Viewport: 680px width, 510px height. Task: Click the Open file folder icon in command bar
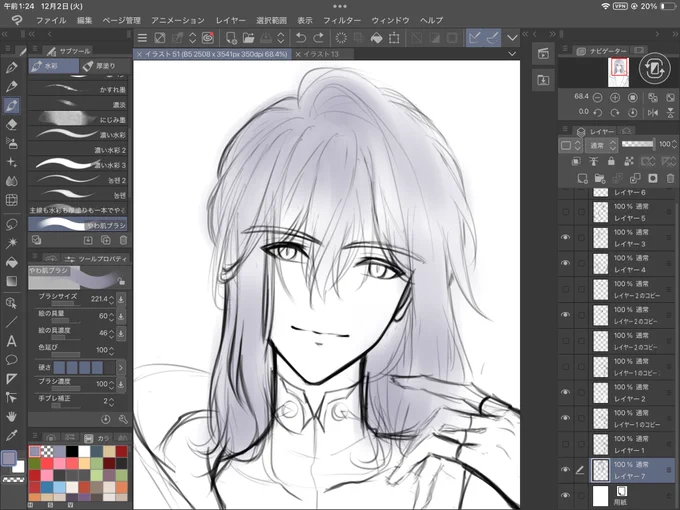(248, 38)
